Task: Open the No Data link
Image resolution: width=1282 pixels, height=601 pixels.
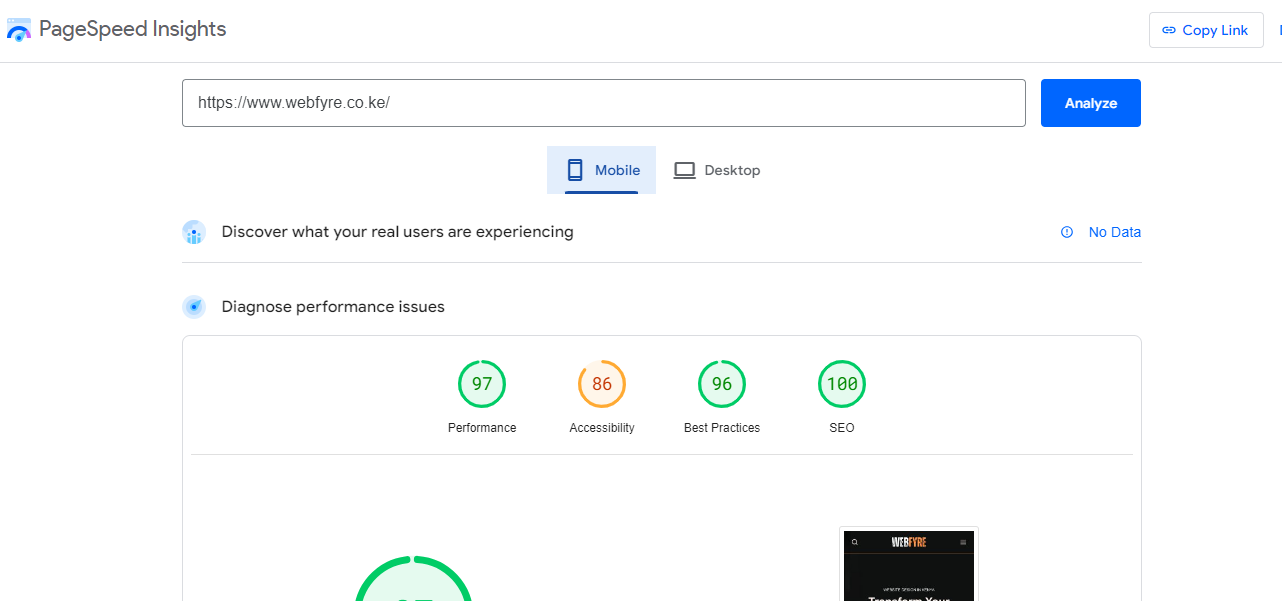Action: pos(1114,231)
